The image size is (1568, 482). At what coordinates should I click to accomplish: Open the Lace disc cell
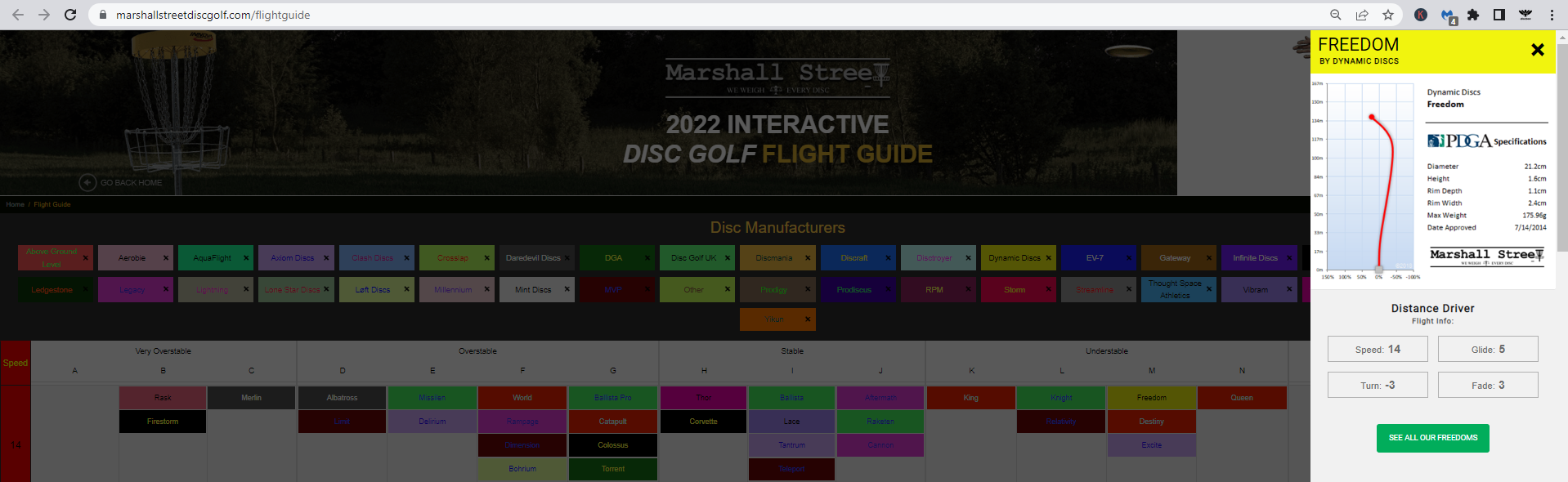click(x=791, y=422)
